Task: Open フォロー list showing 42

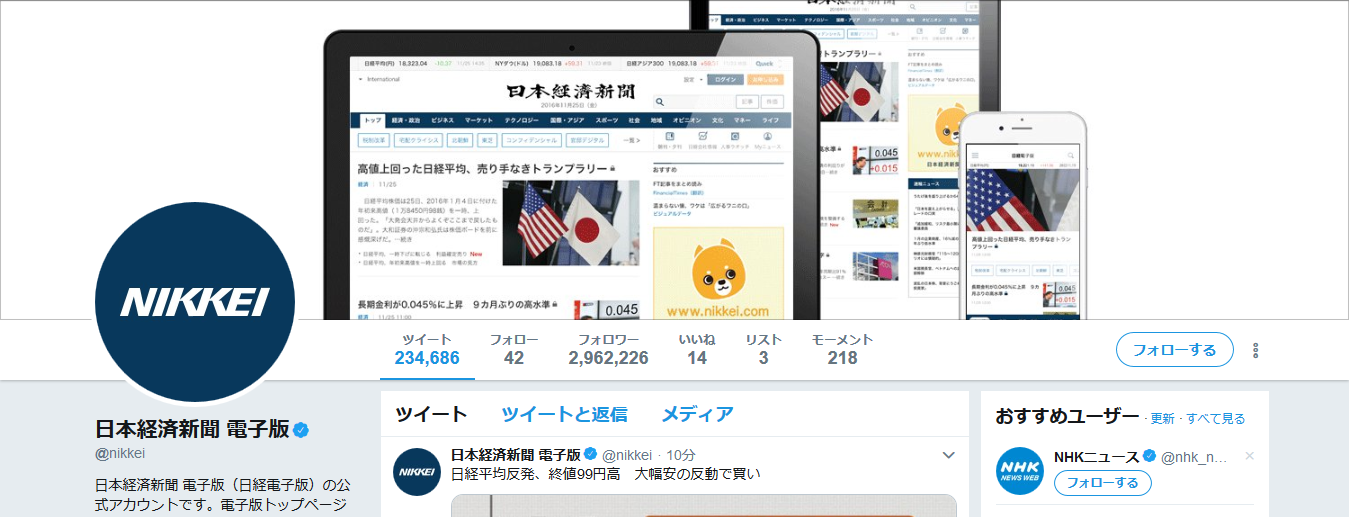Action: [514, 349]
